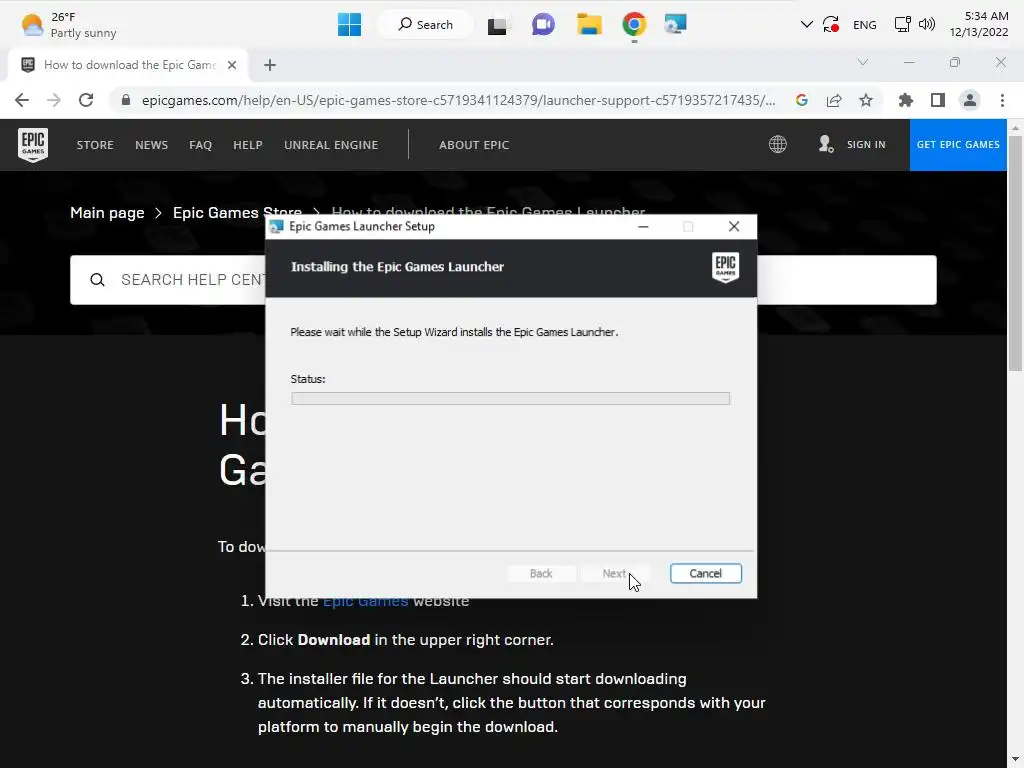Cancel the Epic Games Launcher installation
1024x768 pixels.
click(705, 573)
